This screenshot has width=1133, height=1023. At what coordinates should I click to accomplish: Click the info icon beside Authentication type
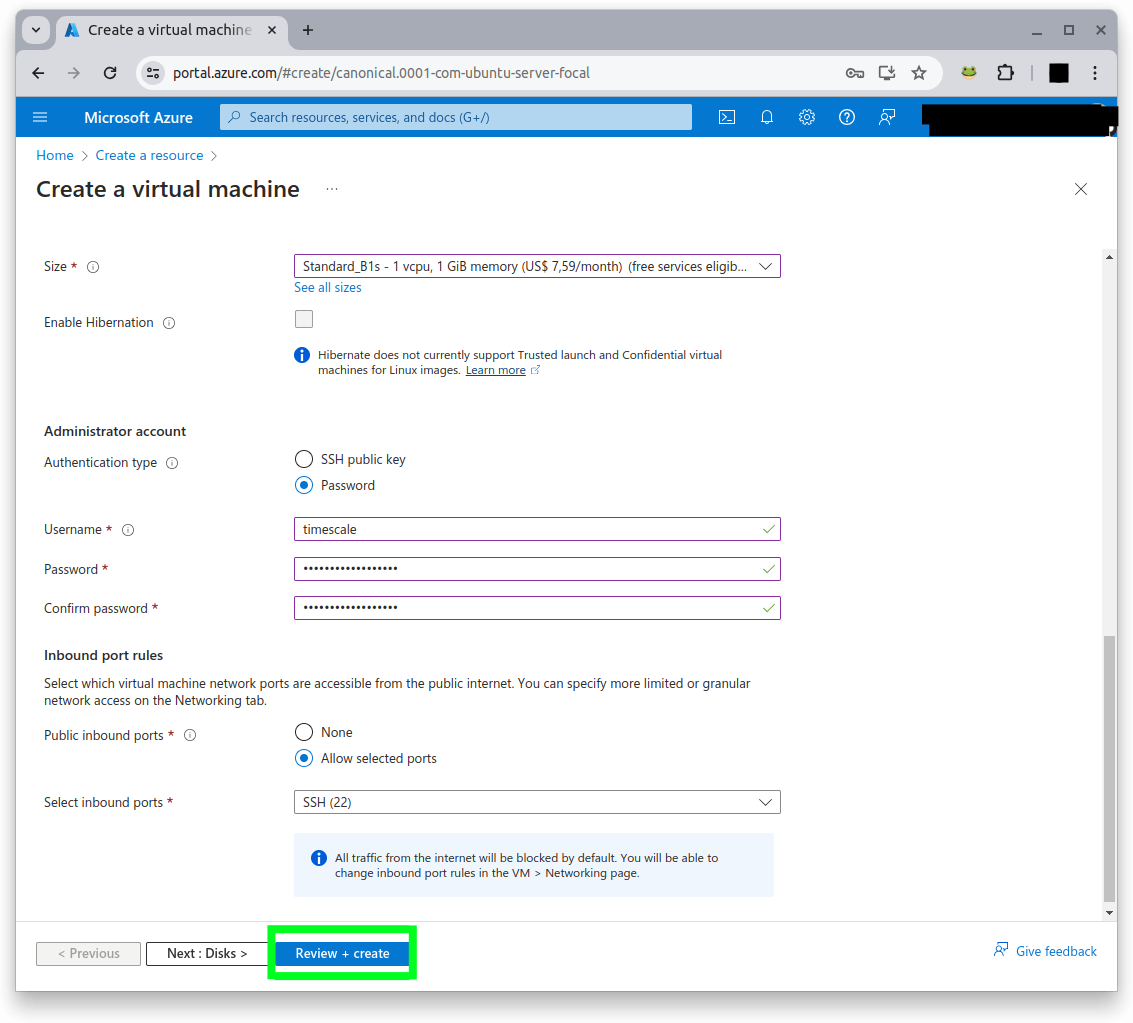(x=171, y=462)
